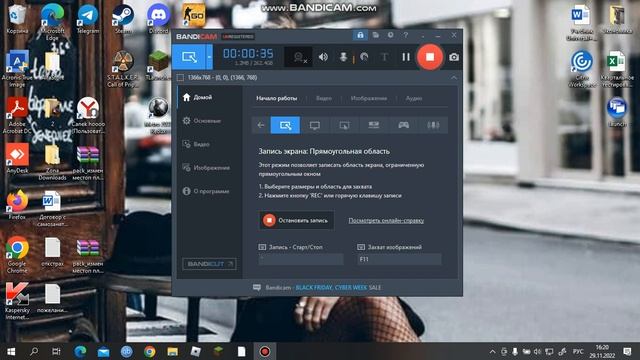Image resolution: width=640 pixels, height=360 pixels.
Task: Toggle the mouse cursor effects icon
Action: (x=364, y=57)
